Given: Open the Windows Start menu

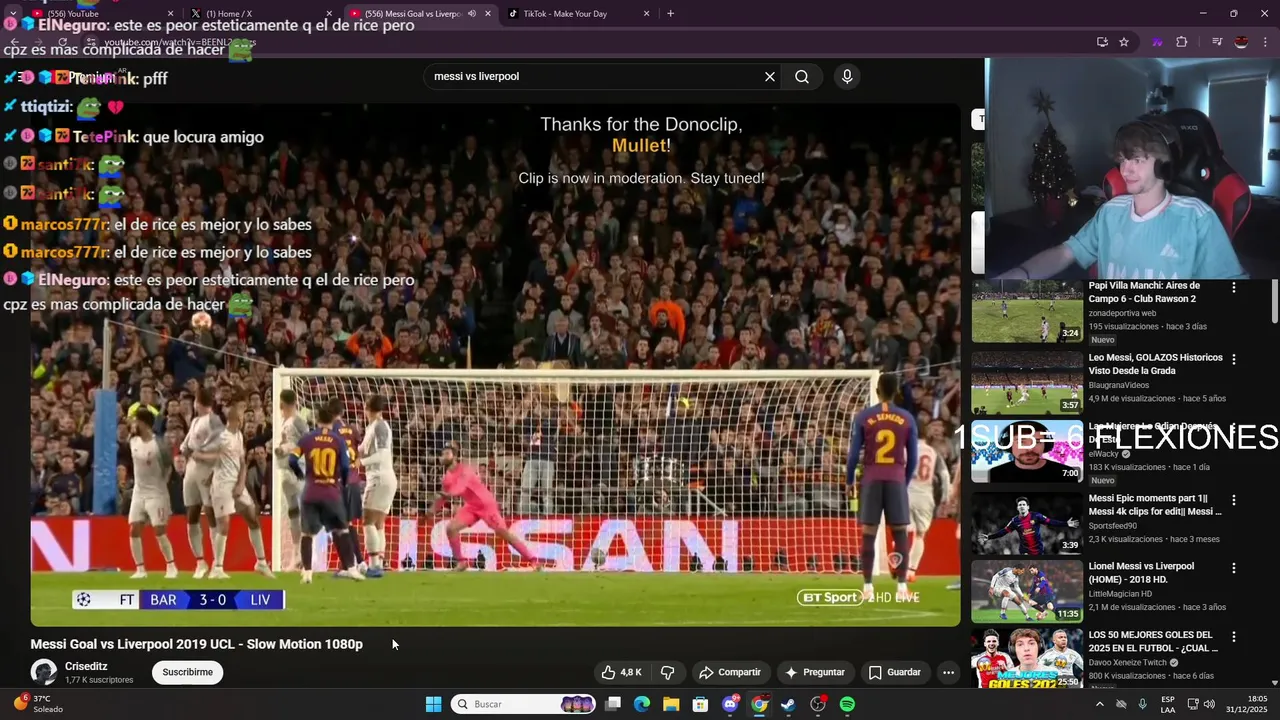Looking at the screenshot, I should point(433,704).
